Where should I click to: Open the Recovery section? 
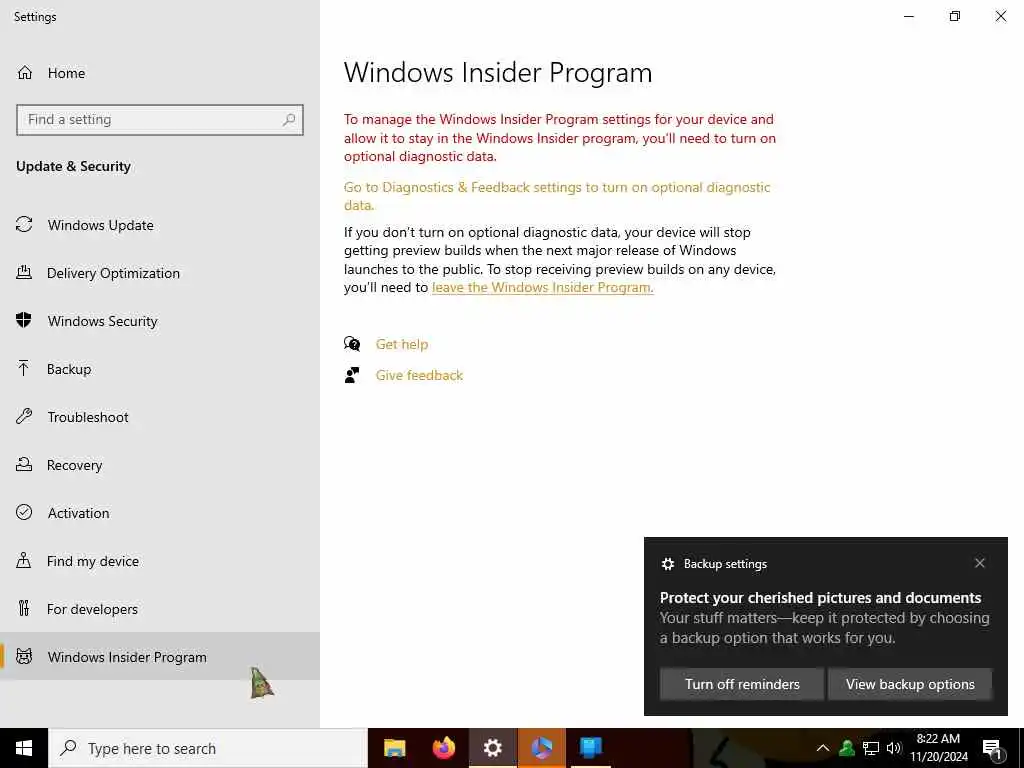tap(160, 465)
